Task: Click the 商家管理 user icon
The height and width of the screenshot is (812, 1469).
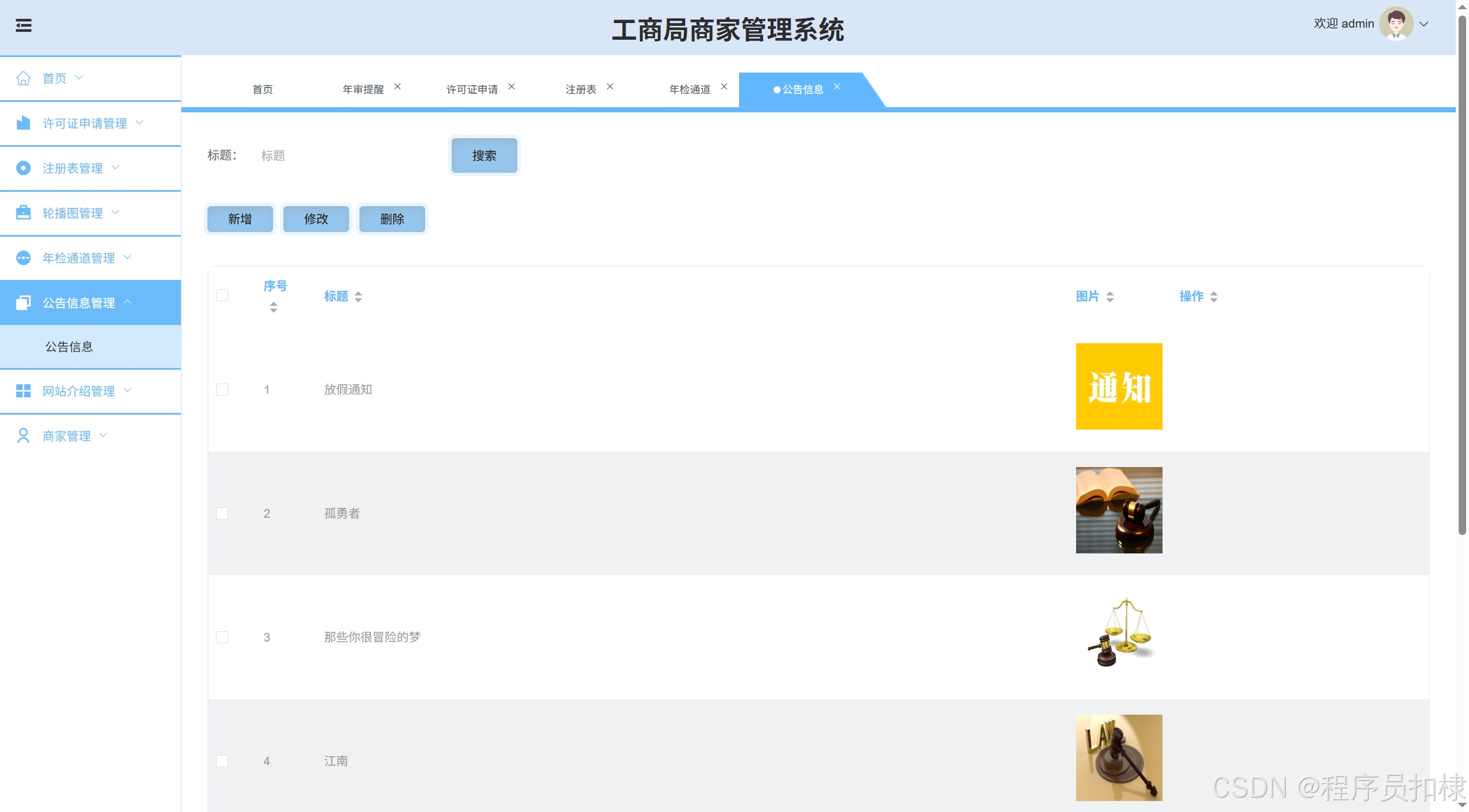Action: click(x=24, y=436)
